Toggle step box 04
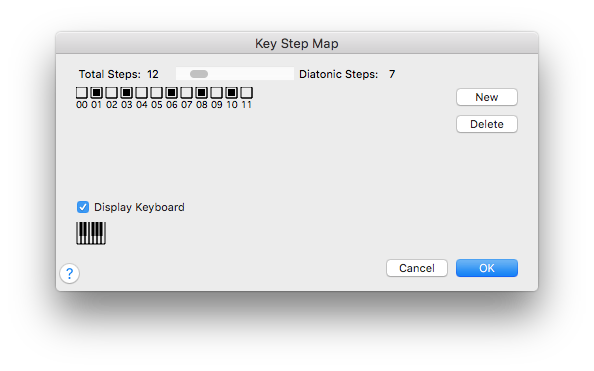 (141, 92)
